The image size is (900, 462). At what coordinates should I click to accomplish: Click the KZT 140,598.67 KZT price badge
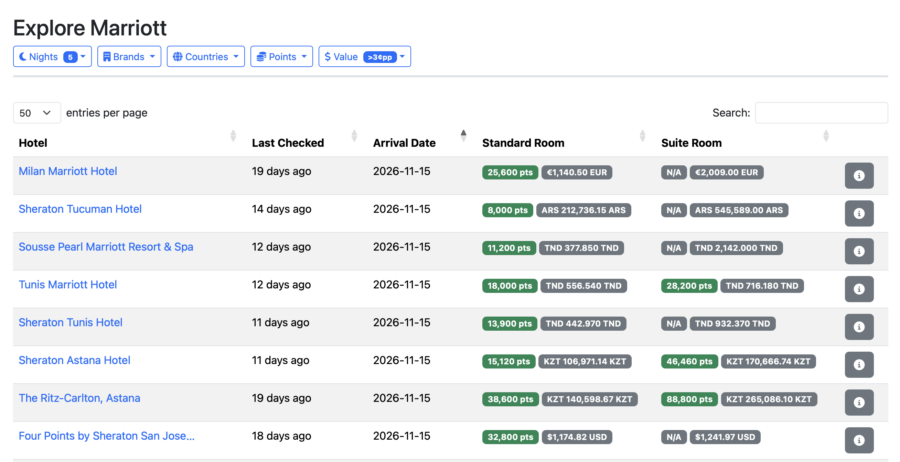[x=589, y=399]
